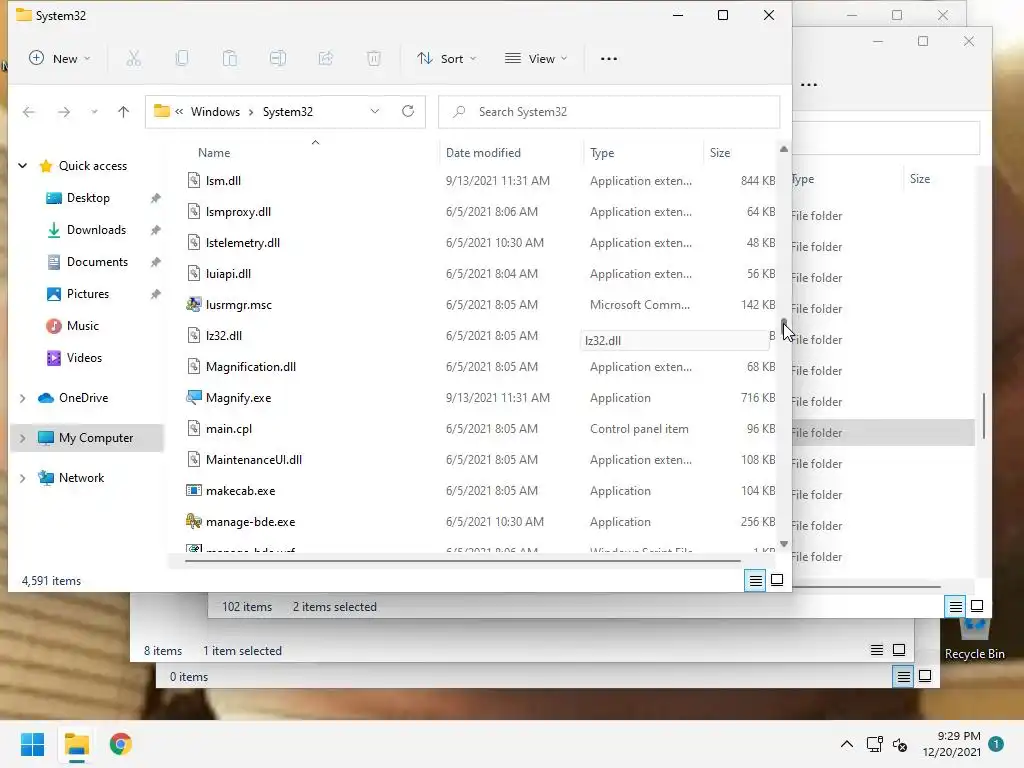Select the lusrmgr.msc file icon
1024x768 pixels.
pyautogui.click(x=193, y=304)
